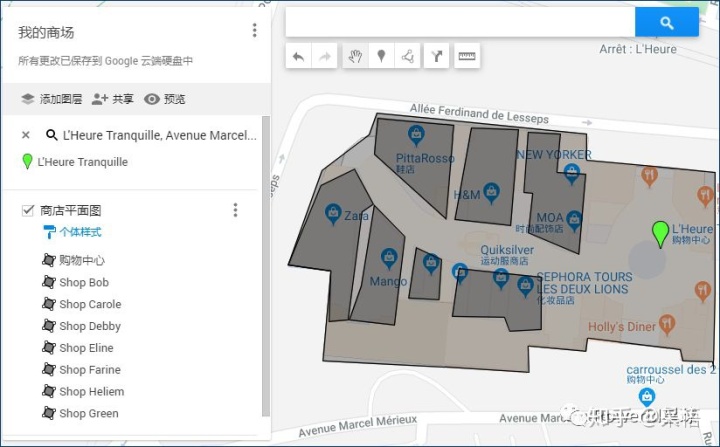
Task: Select Shop Bob in the layer list
Action: (84, 282)
